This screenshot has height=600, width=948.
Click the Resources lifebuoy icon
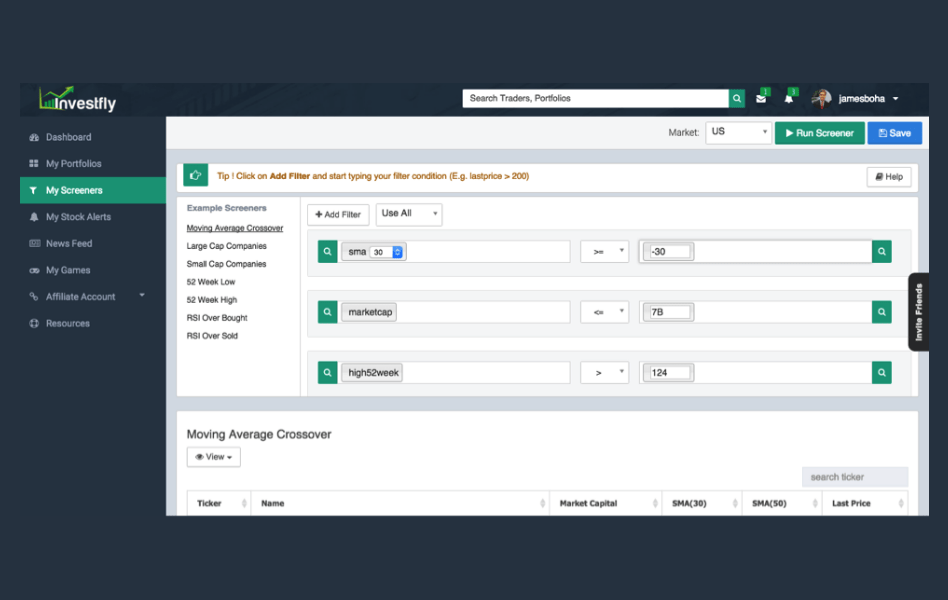tap(34, 323)
